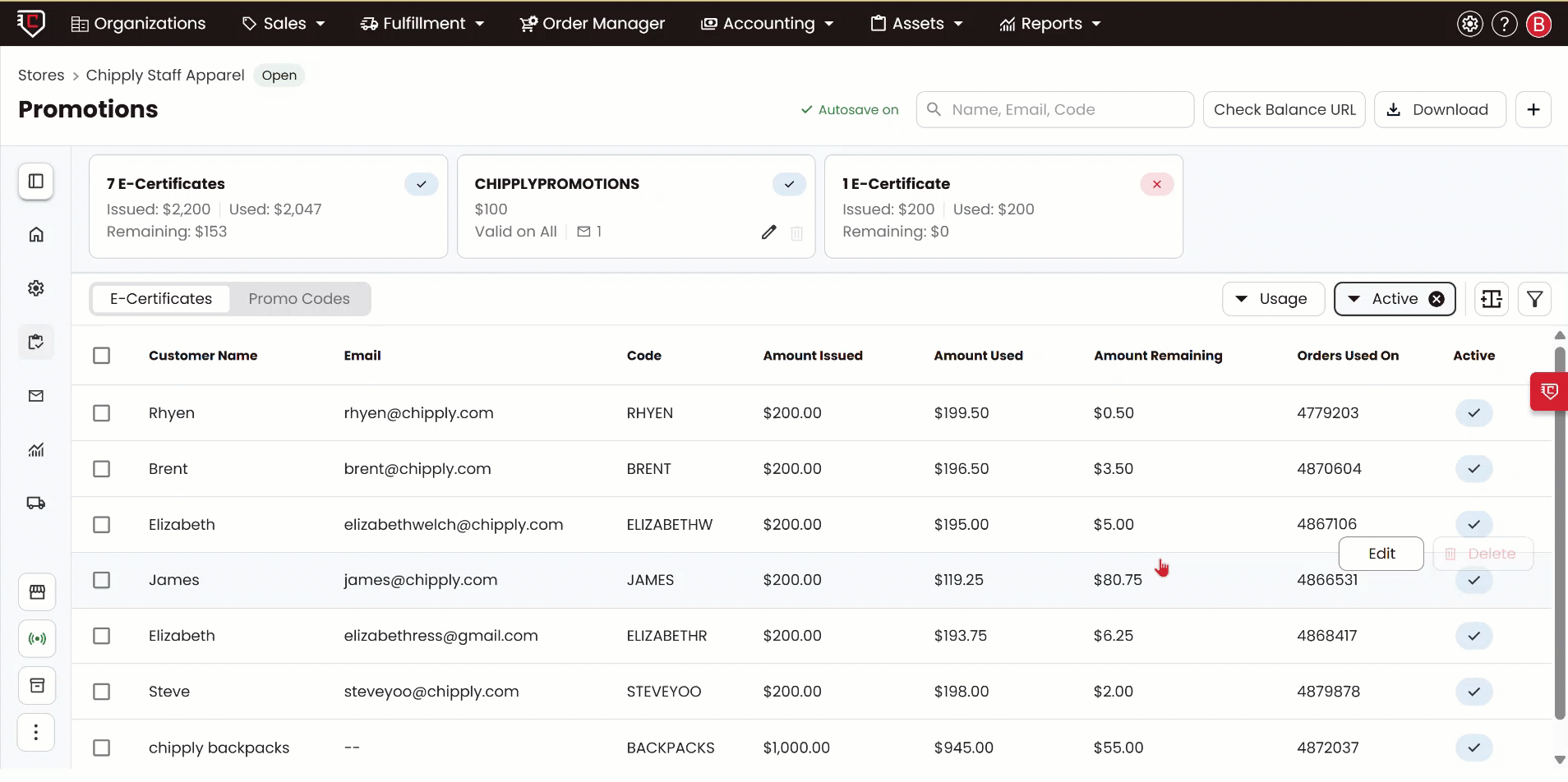
Task: Expand the Fulfillment menu
Action: 422,24
